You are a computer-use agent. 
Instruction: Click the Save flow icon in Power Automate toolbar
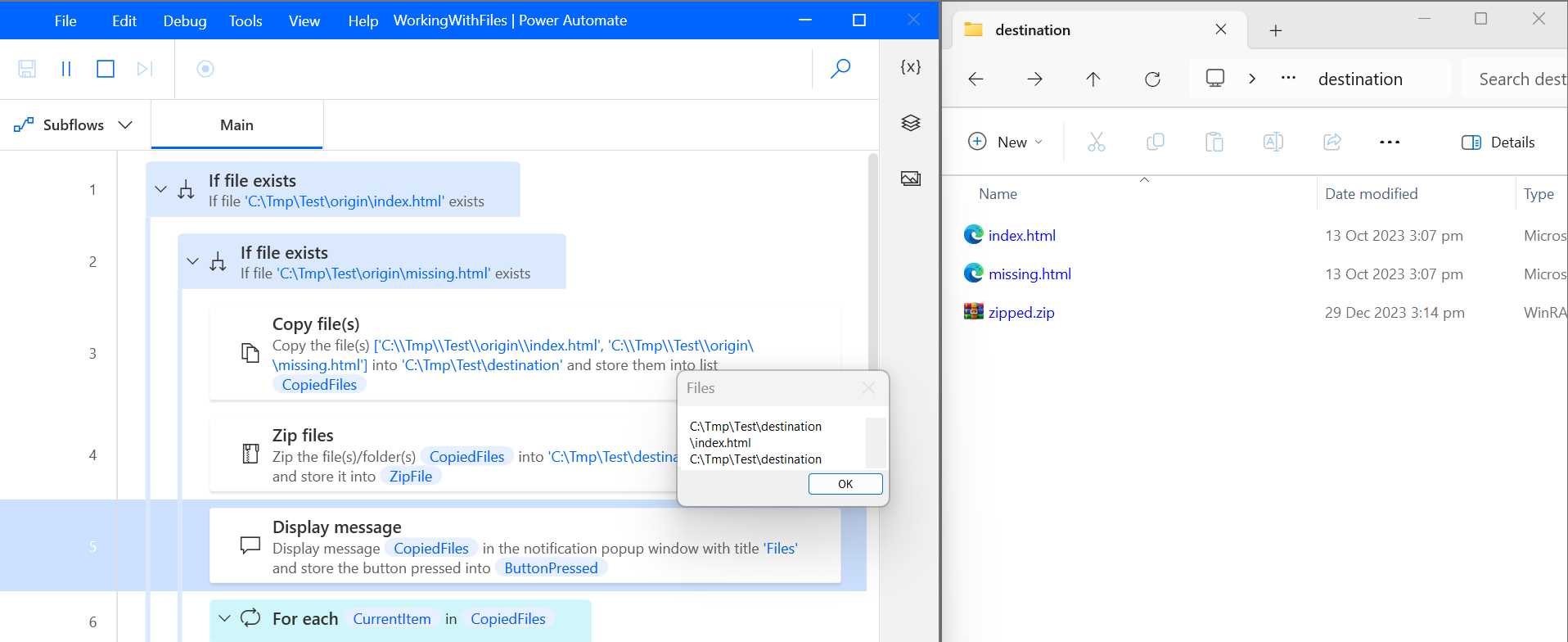point(27,69)
